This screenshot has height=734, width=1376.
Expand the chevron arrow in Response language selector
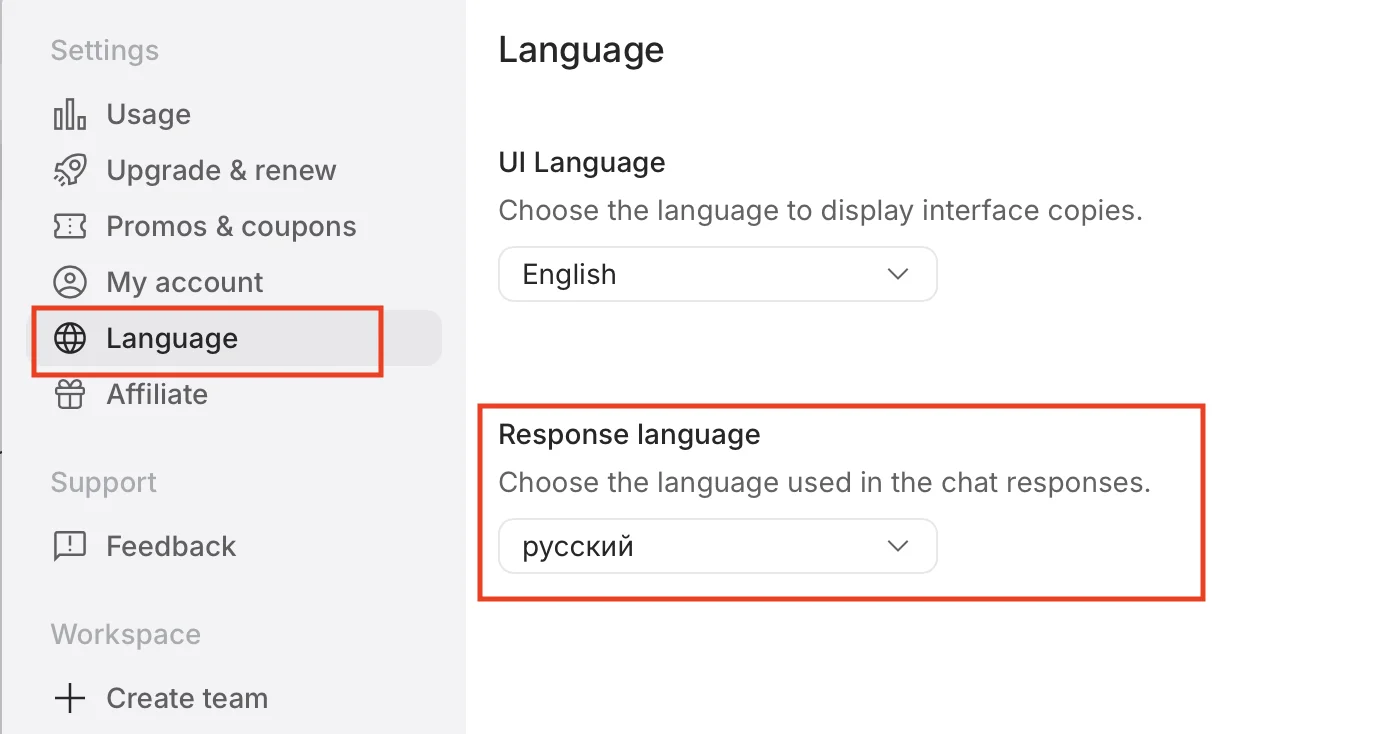click(898, 546)
